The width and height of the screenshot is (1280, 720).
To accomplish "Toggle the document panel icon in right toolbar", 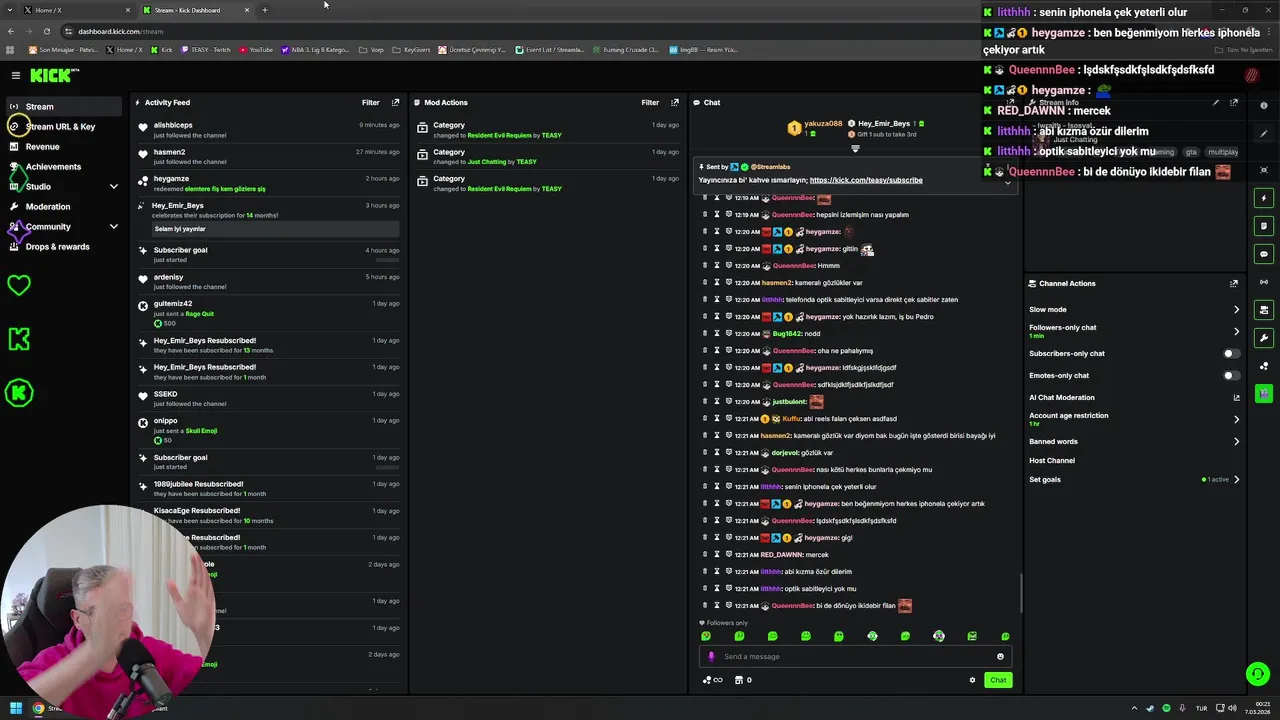I will (x=1264, y=226).
